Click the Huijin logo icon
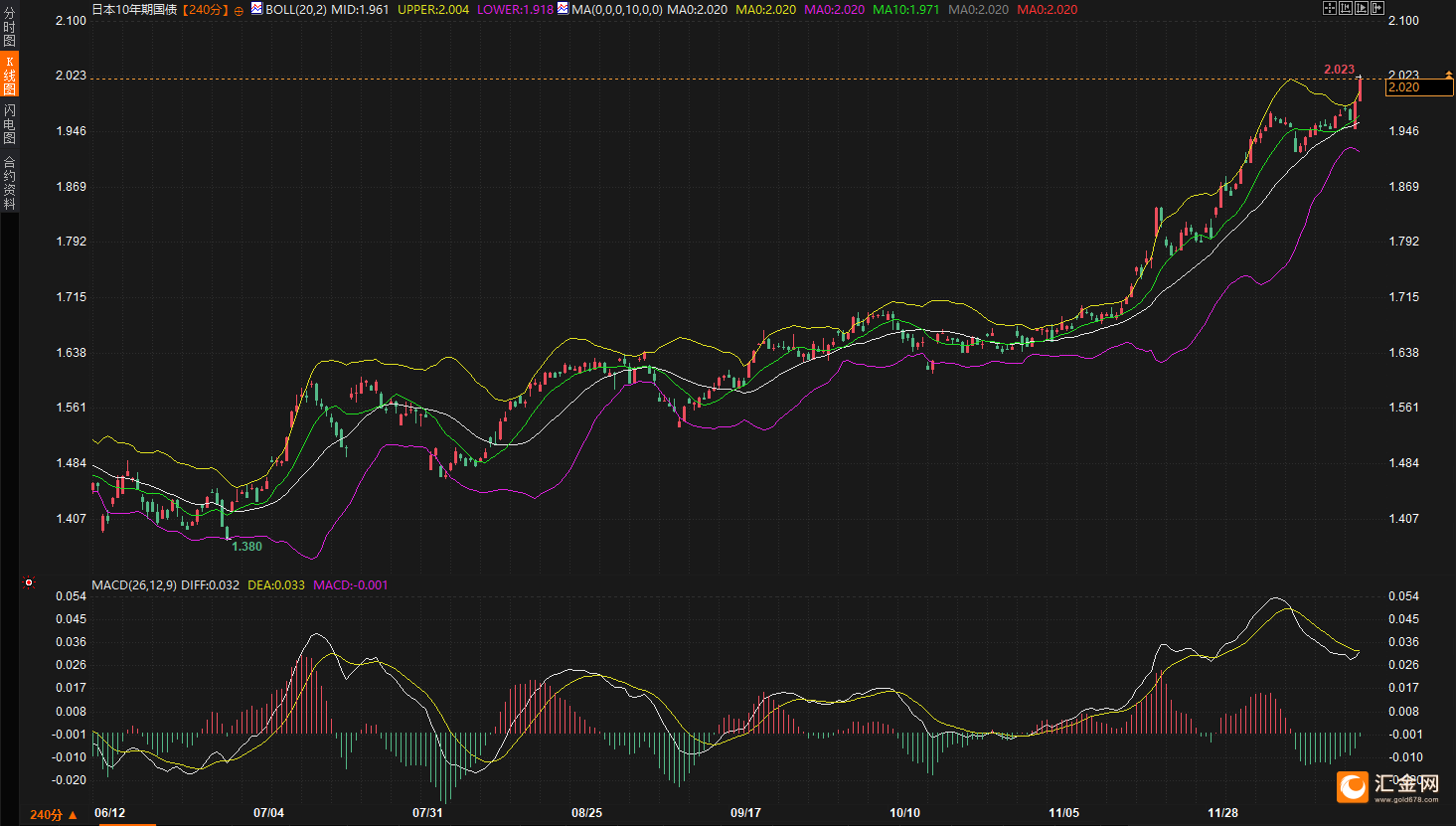Image resolution: width=1456 pixels, height=826 pixels. [1352, 787]
